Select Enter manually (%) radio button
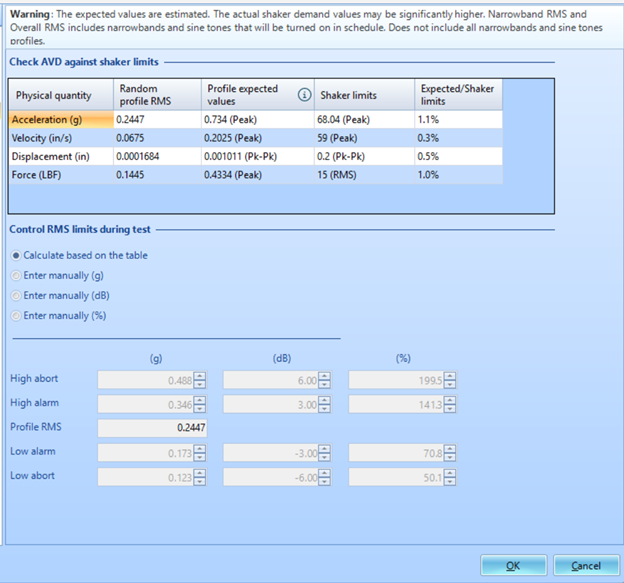624x583 pixels. (16, 316)
